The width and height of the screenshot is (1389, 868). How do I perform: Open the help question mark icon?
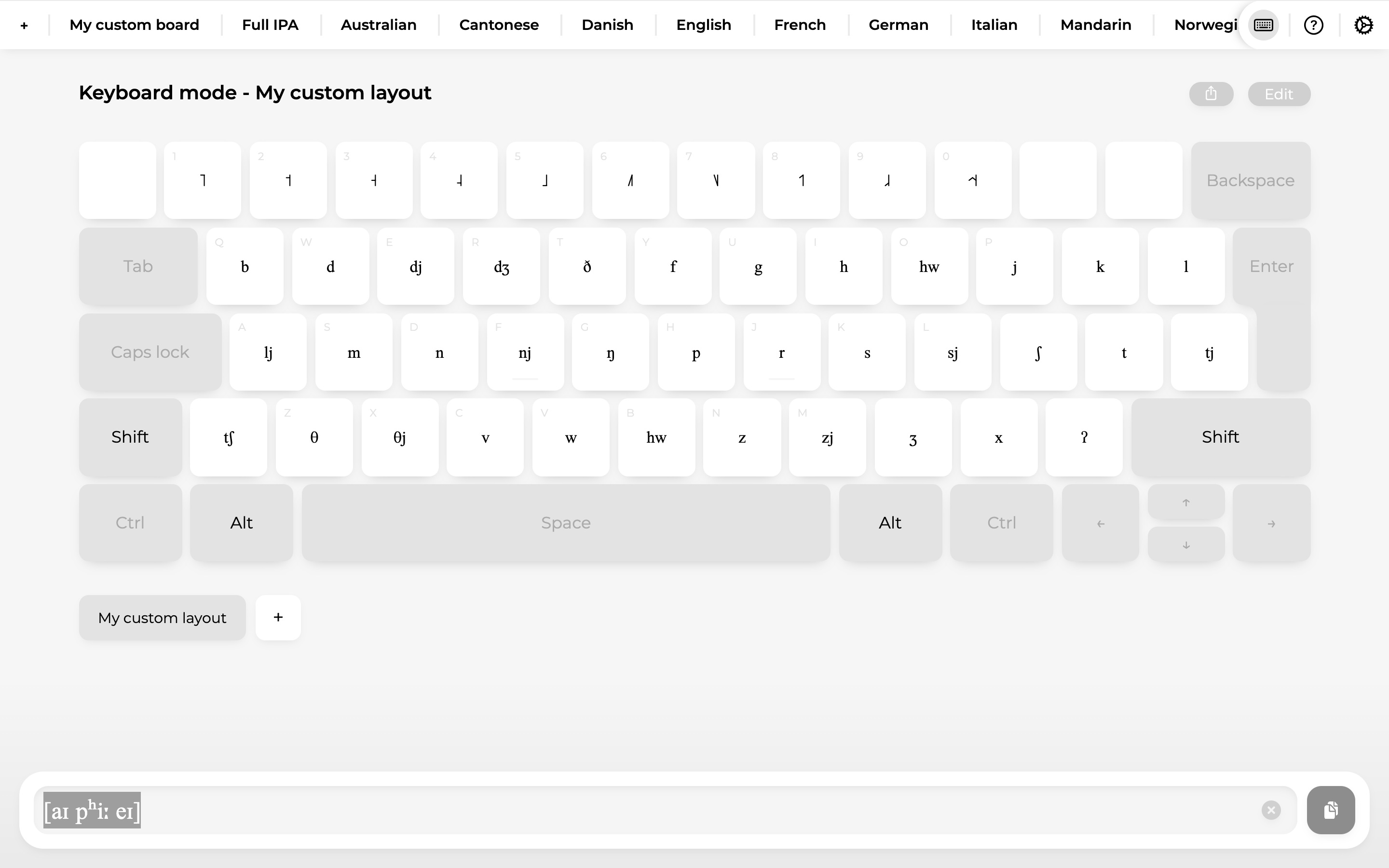pos(1314,25)
